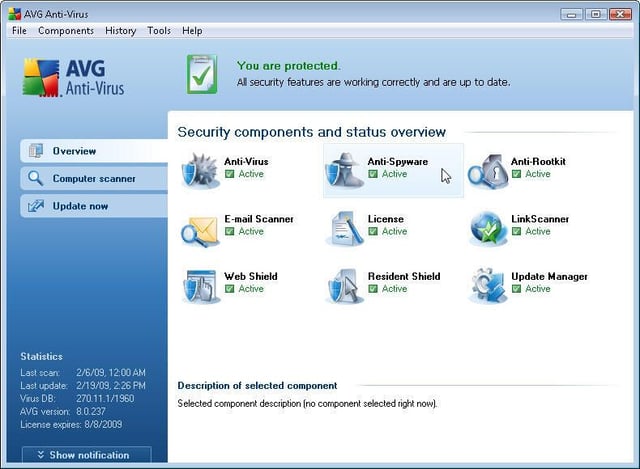Open the Components menu

[66, 31]
